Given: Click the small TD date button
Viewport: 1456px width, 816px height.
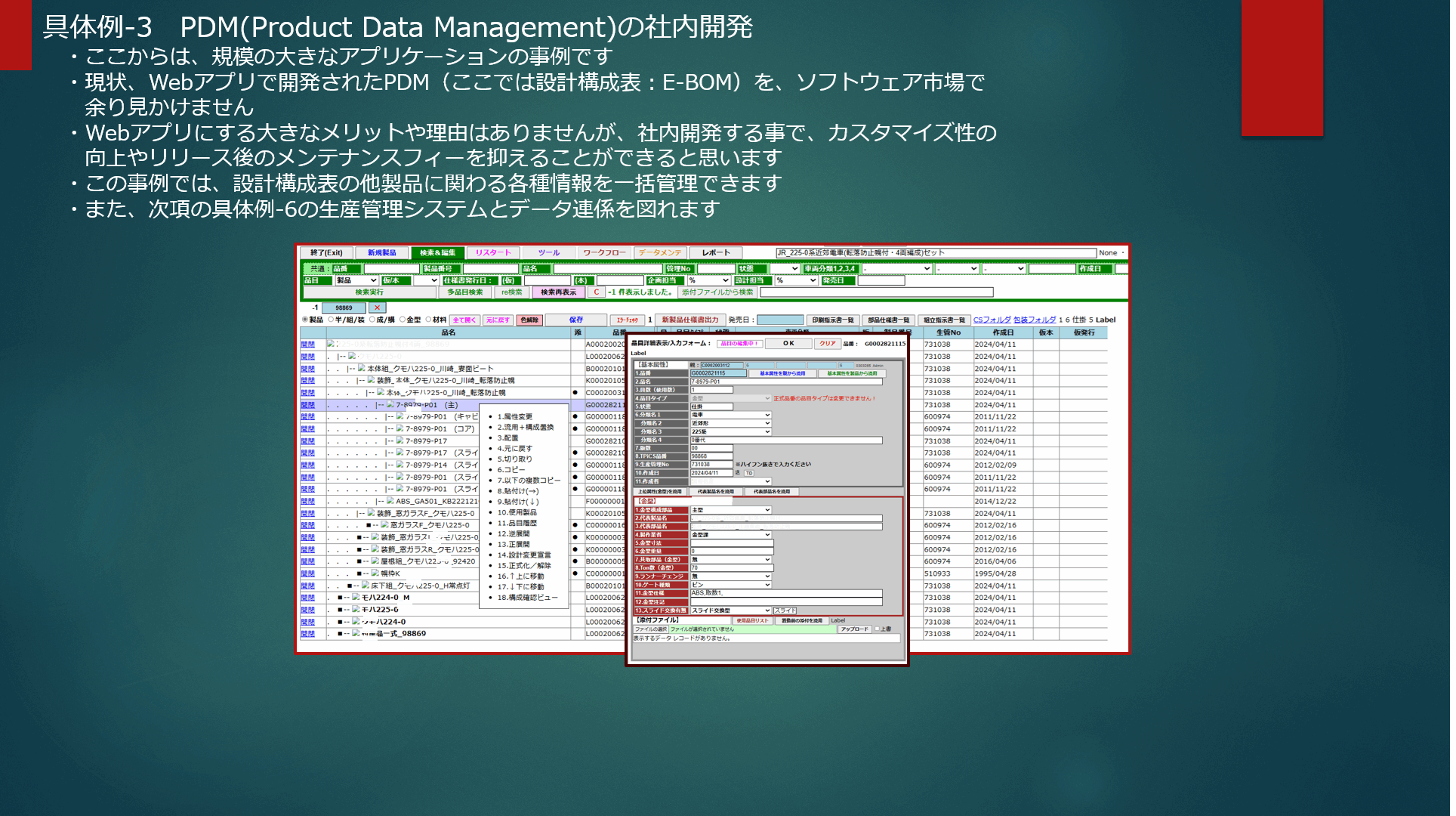Looking at the screenshot, I should [x=749, y=474].
